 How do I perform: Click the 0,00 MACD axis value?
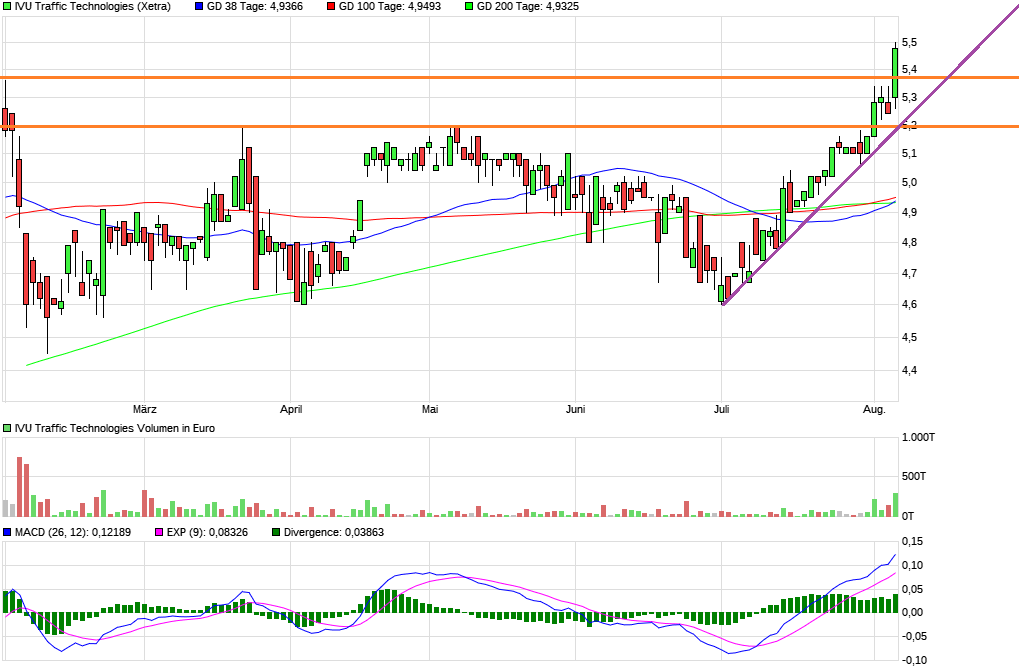pyautogui.click(x=912, y=612)
